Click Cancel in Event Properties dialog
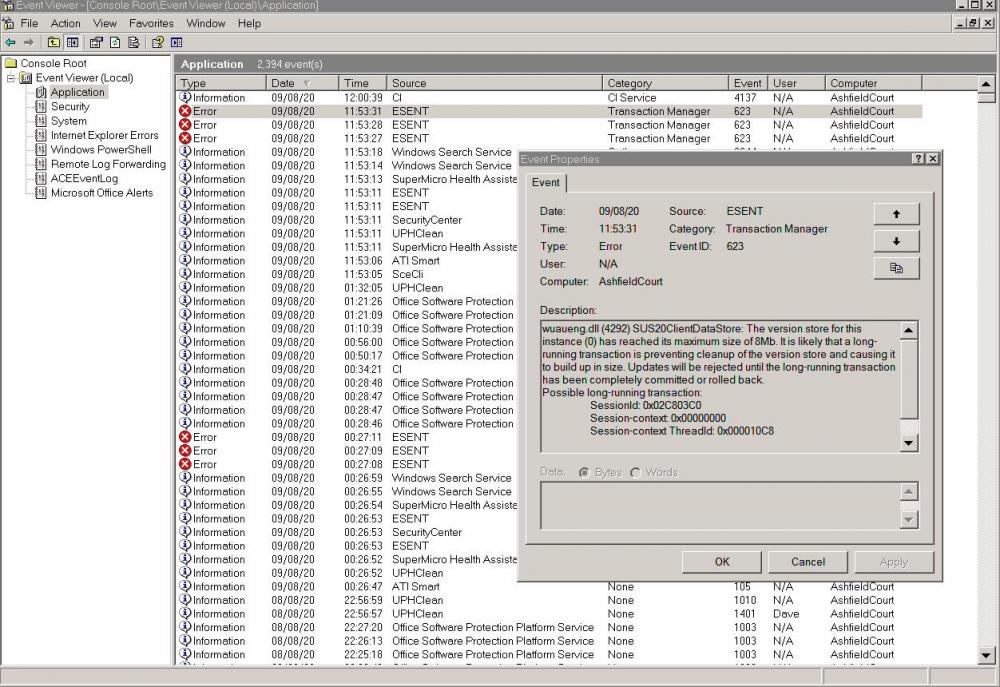Screen dimensions: 1000x687 (808, 562)
